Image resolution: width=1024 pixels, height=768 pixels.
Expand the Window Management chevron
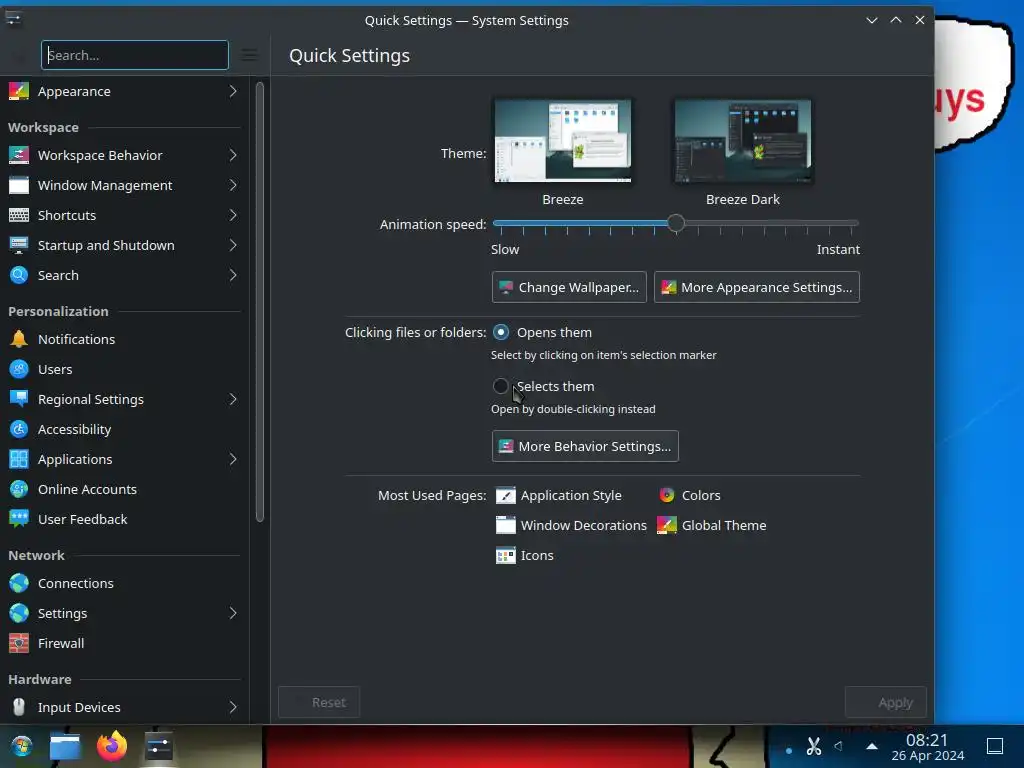pos(232,185)
